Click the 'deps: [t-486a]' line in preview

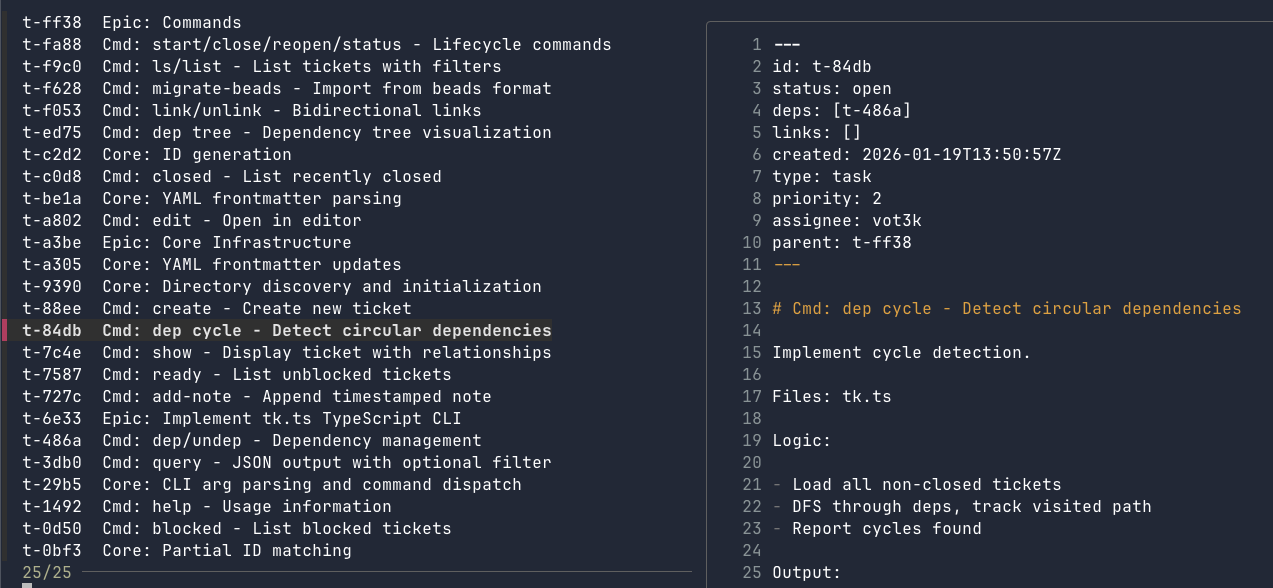(x=841, y=110)
